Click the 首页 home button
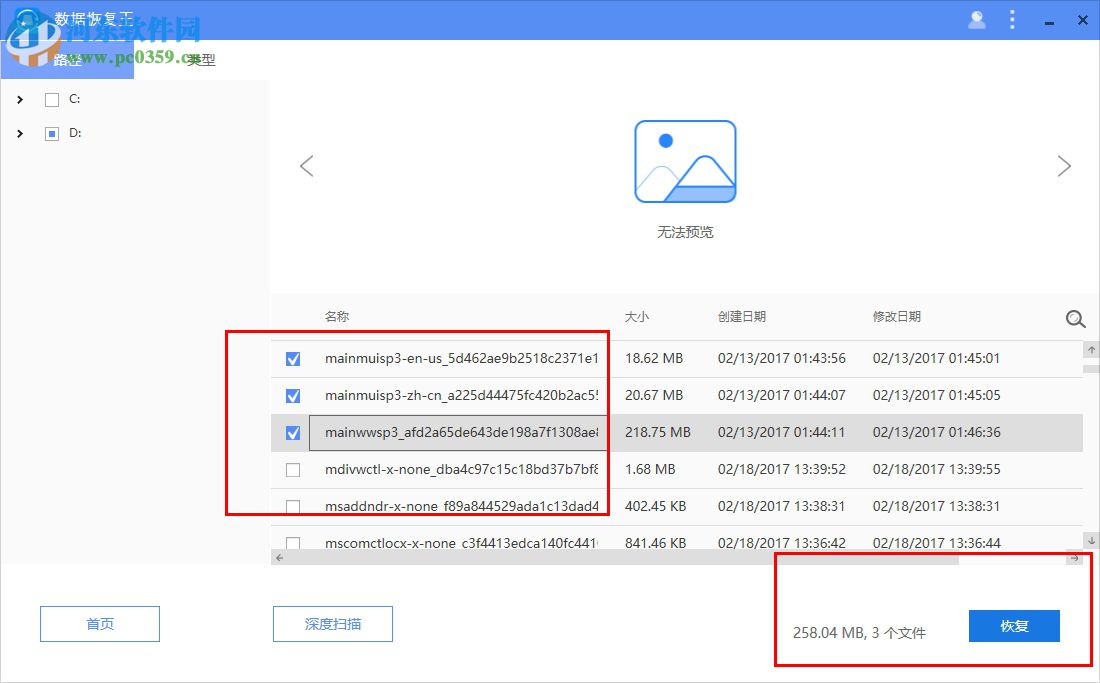The width and height of the screenshot is (1100, 683). point(99,623)
